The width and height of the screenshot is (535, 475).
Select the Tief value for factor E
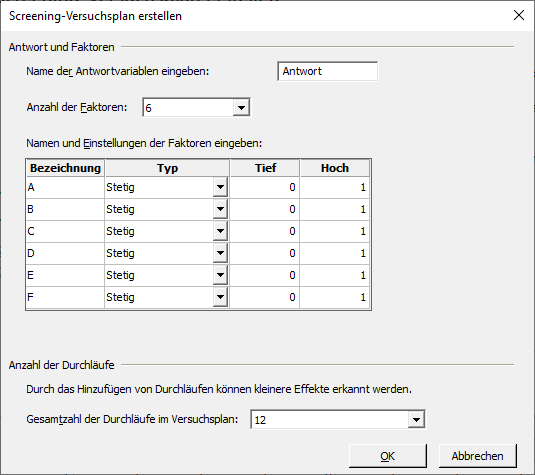tap(265, 275)
